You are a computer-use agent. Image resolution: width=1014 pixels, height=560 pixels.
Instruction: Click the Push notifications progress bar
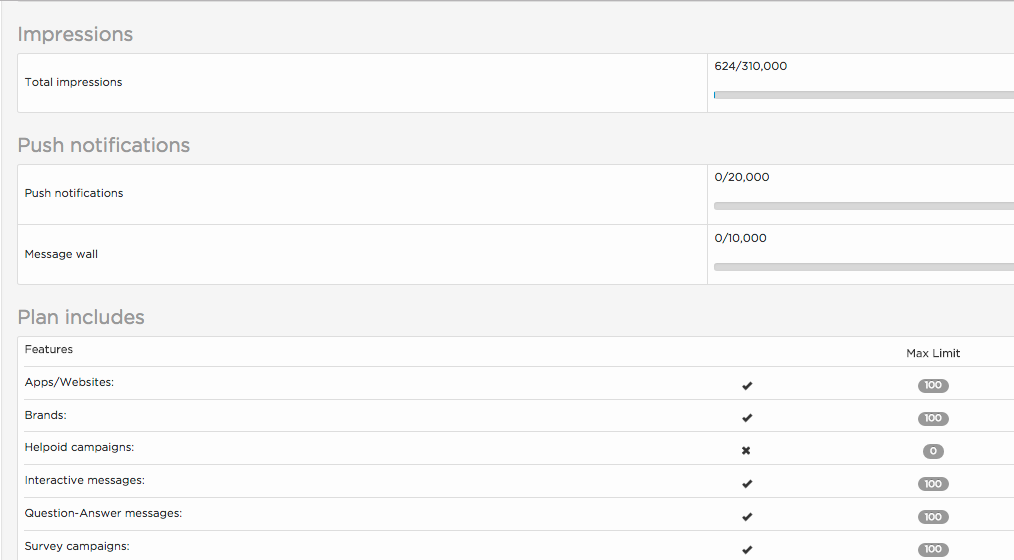[x=864, y=206]
